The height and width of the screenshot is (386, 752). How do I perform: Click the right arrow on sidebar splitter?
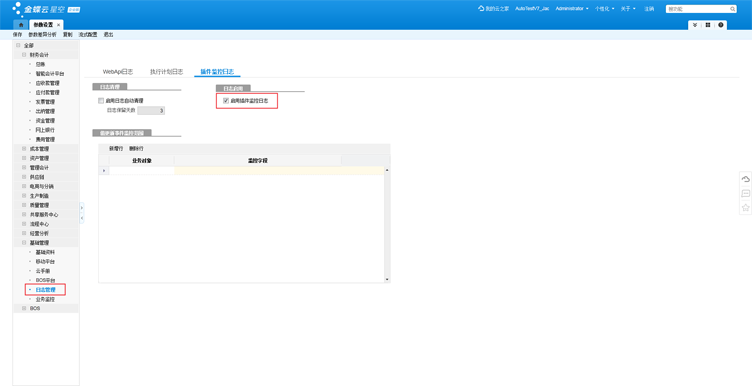(x=82, y=208)
